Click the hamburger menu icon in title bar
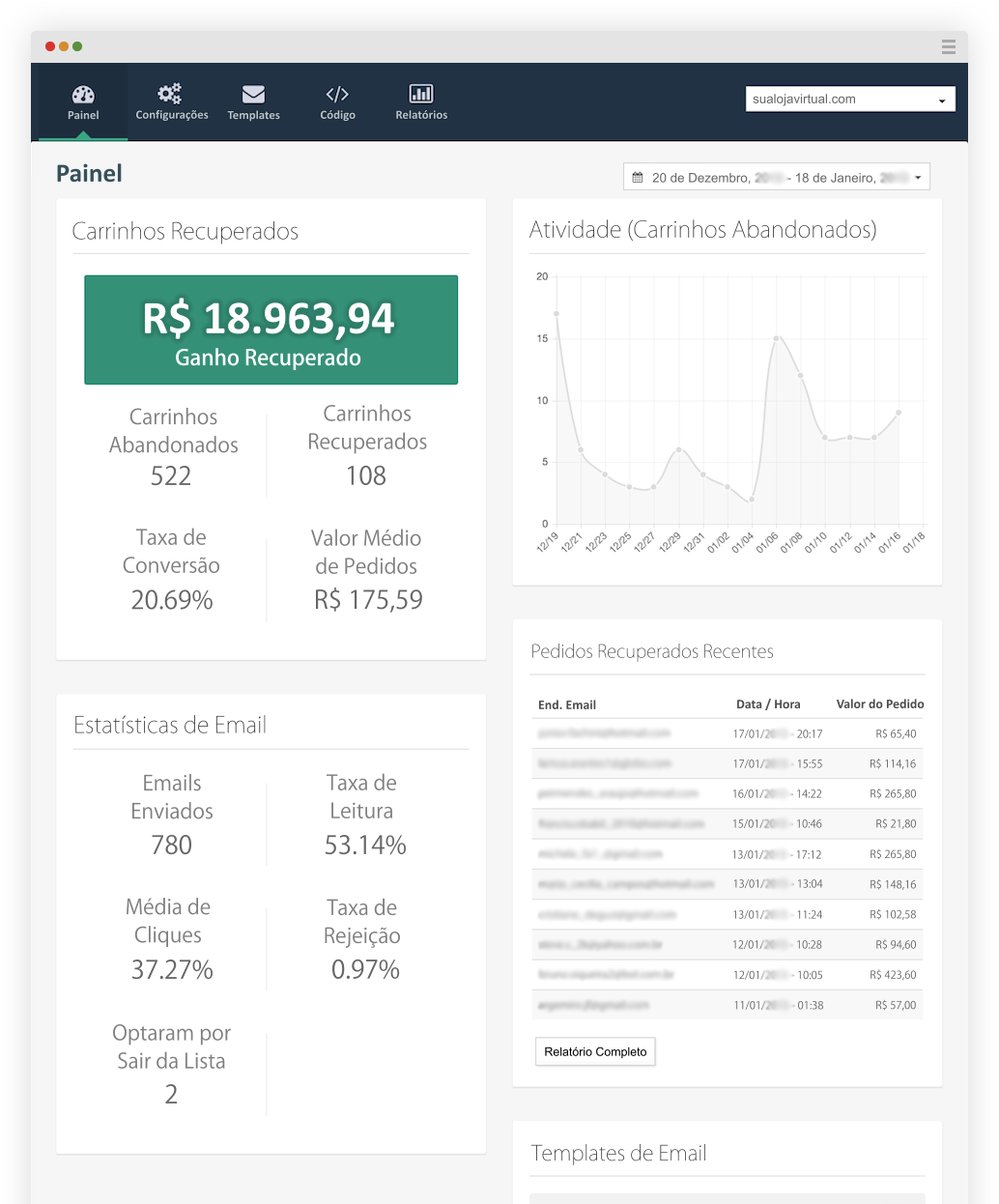The width and height of the screenshot is (999, 1204). (949, 46)
